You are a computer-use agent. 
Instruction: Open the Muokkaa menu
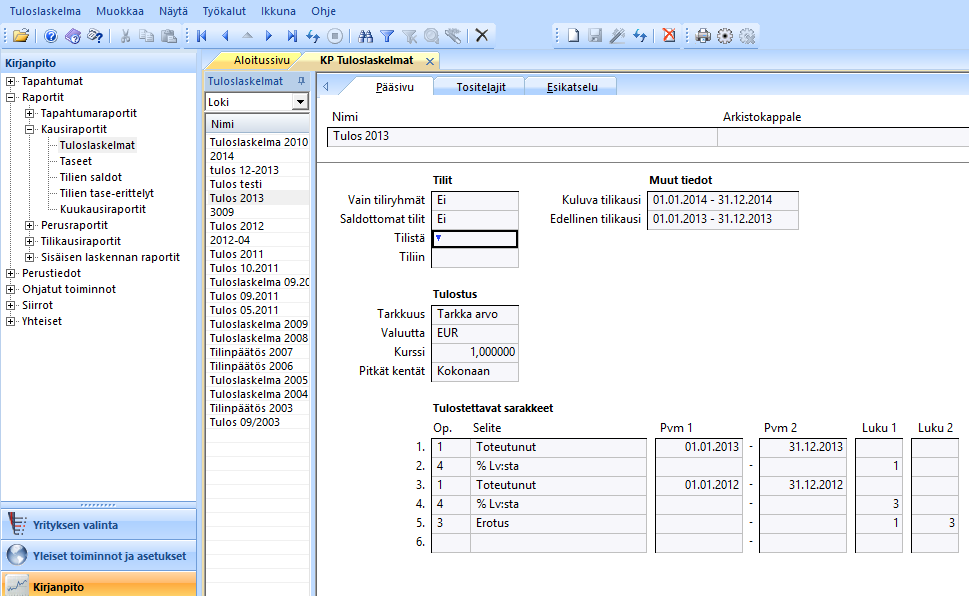(120, 11)
